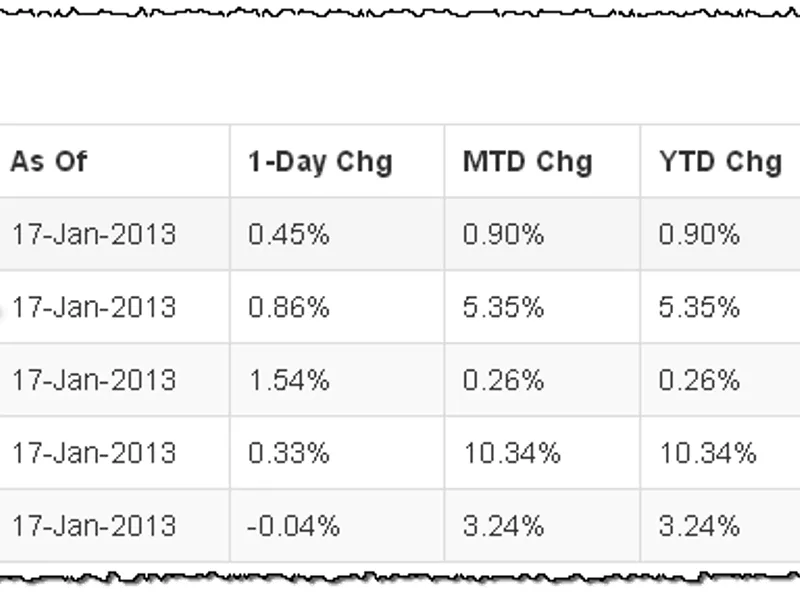Select the 1.54% 1-Day change cell
The height and width of the screenshot is (600, 800).
pos(289,381)
